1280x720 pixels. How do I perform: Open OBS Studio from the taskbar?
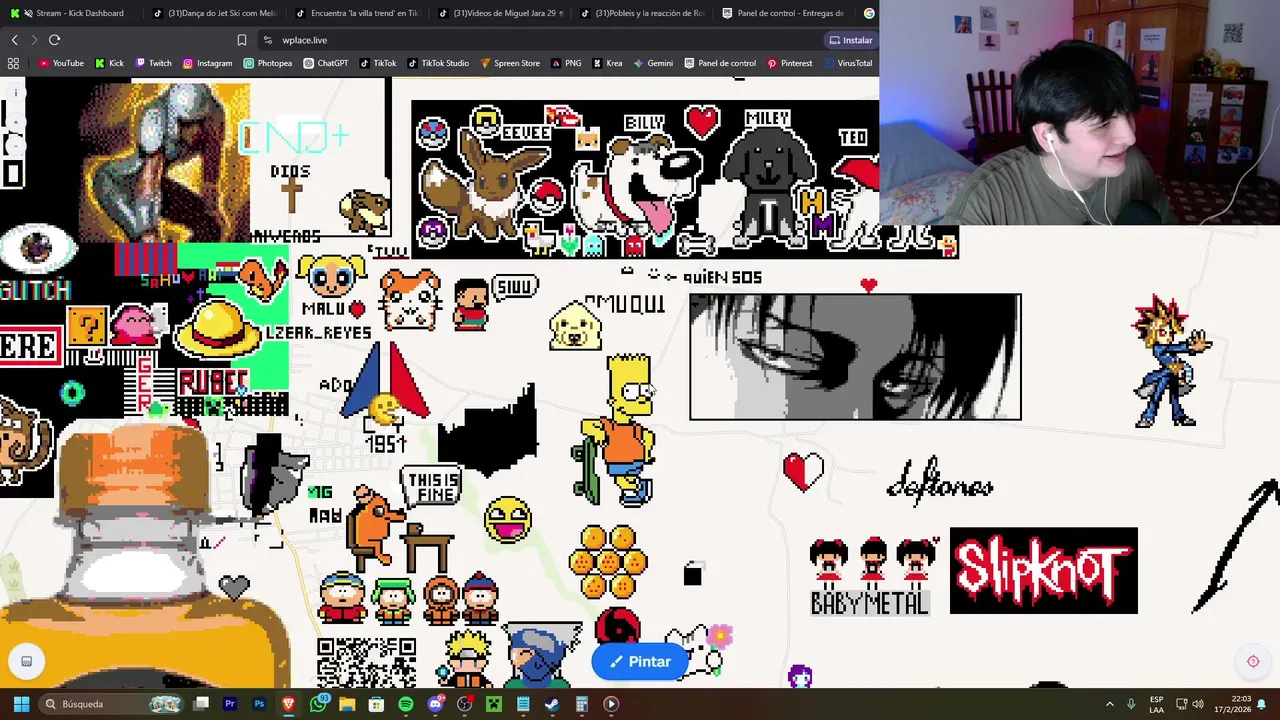pos(464,704)
